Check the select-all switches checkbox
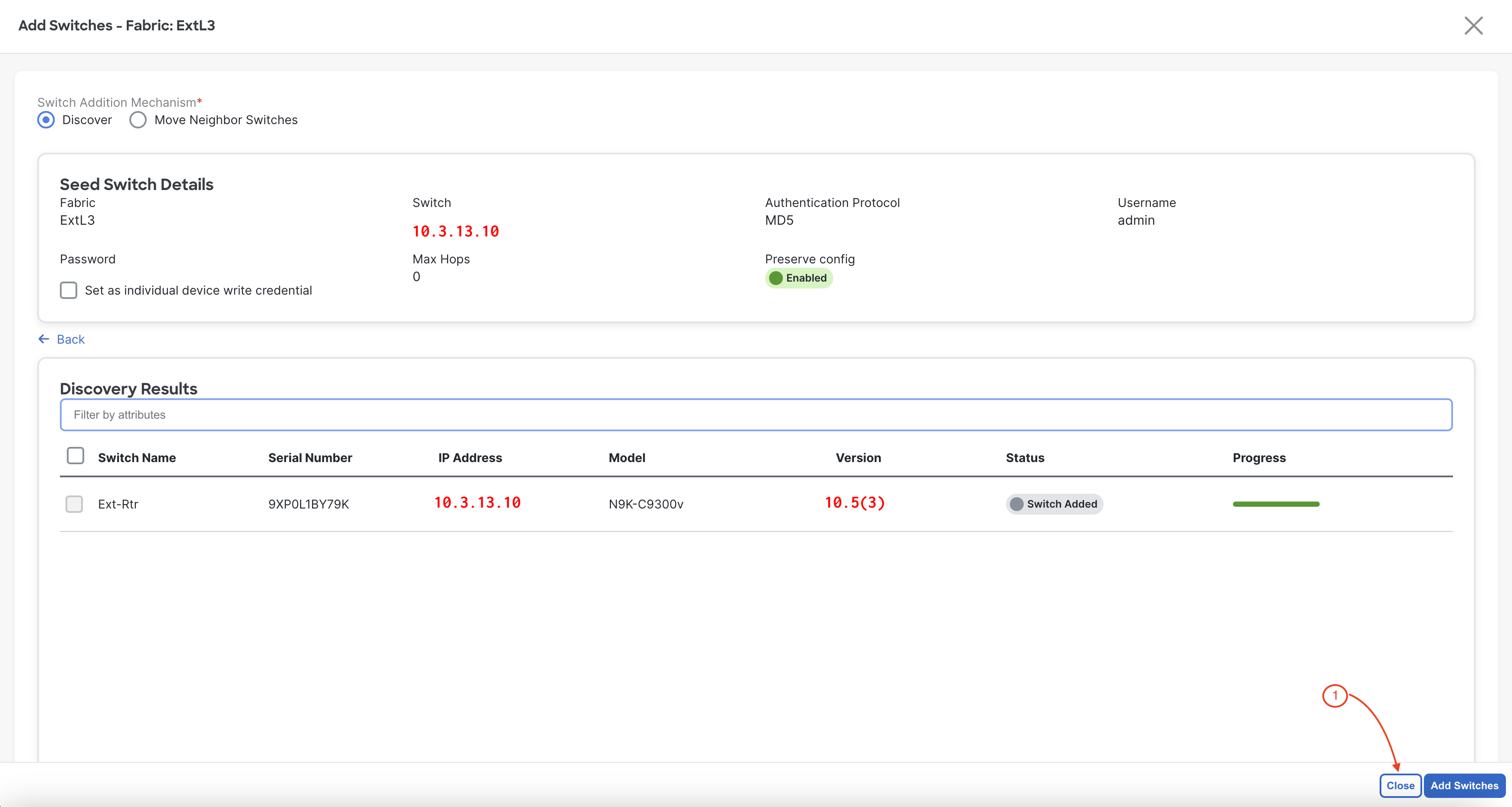 [76, 456]
